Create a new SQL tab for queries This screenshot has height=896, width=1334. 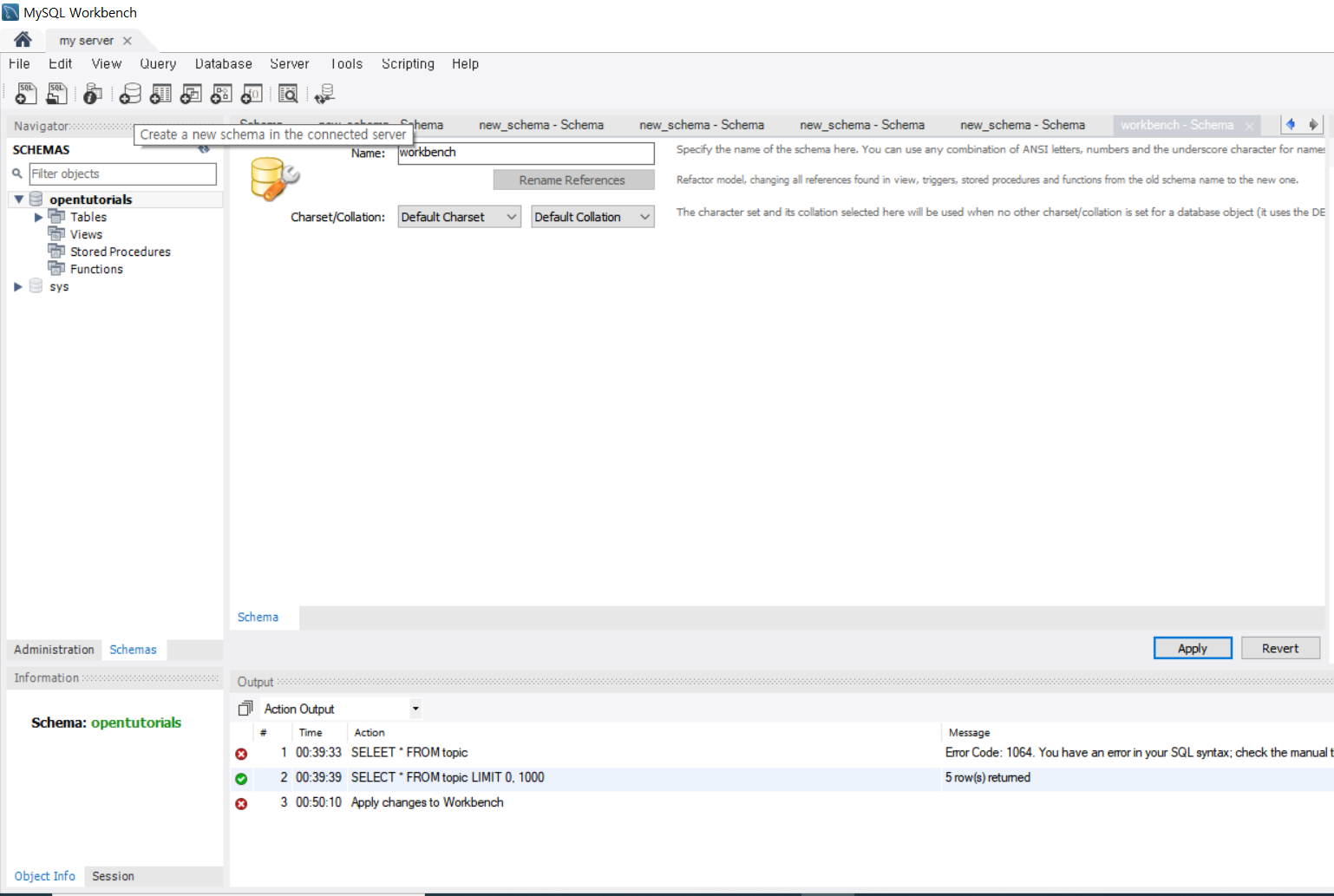tap(26, 93)
